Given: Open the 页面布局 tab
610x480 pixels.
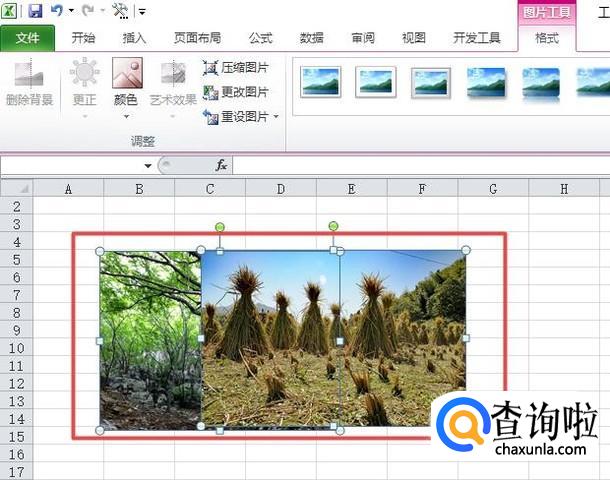Looking at the screenshot, I should pyautogui.click(x=198, y=38).
